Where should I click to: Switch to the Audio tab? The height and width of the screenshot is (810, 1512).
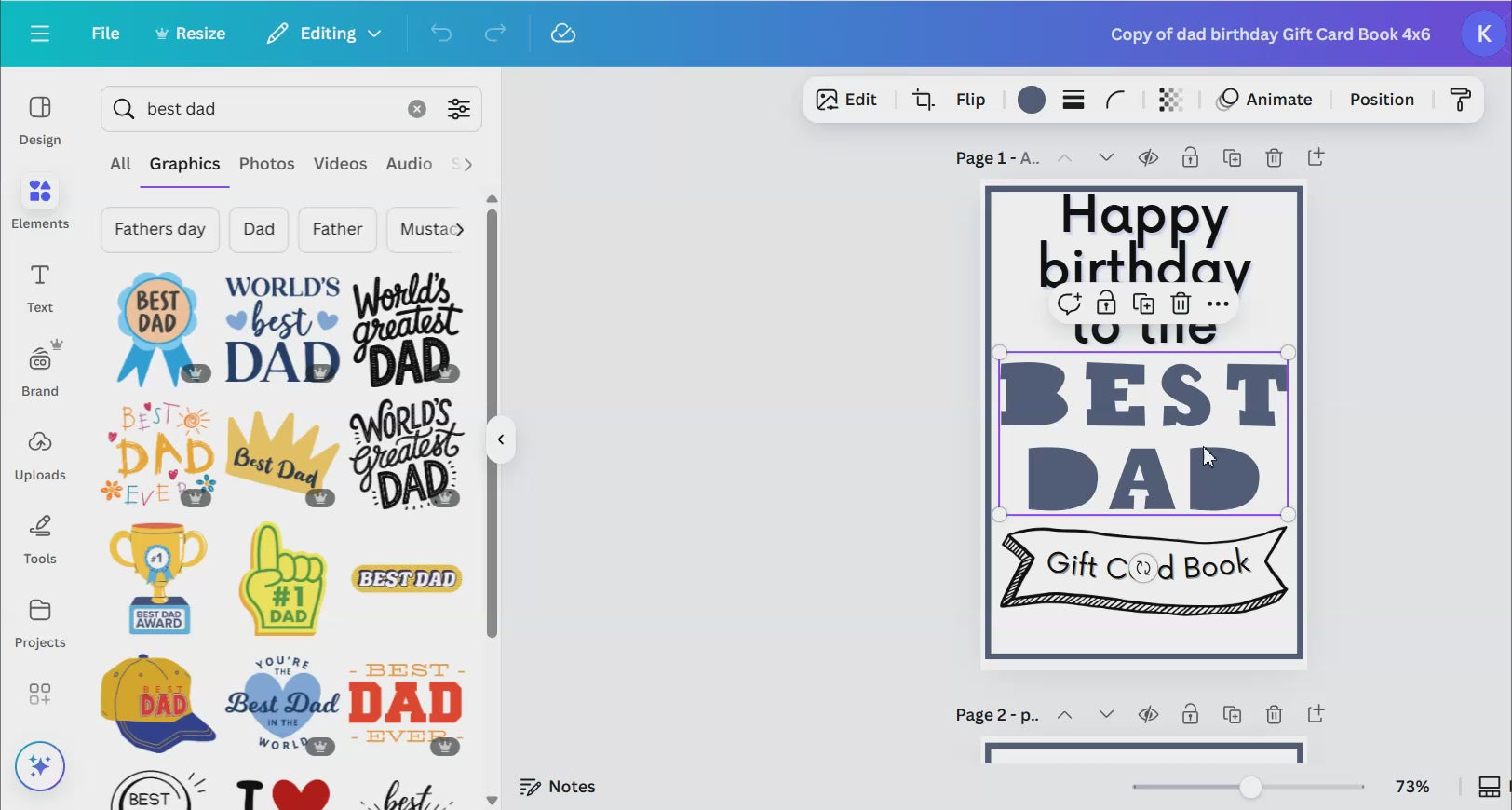click(409, 164)
